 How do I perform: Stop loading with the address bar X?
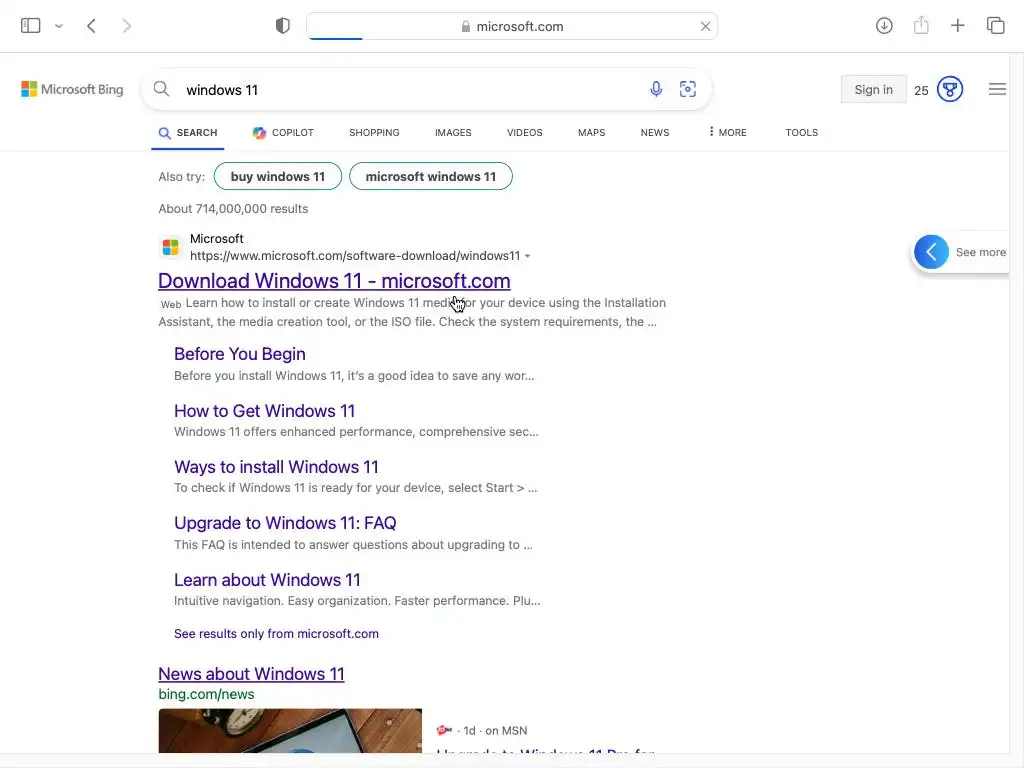click(x=705, y=26)
